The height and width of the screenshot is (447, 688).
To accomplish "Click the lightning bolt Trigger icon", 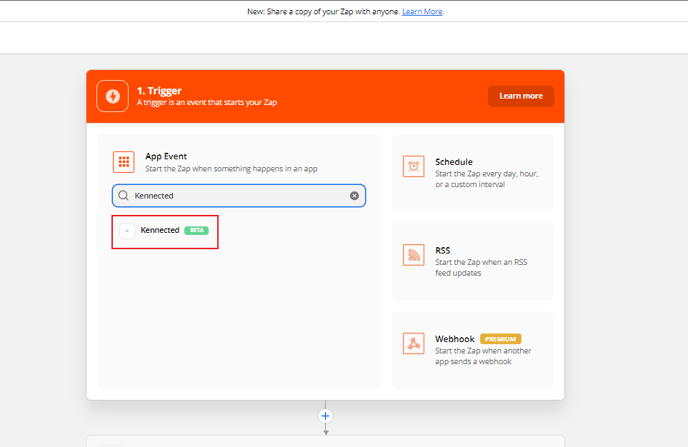I will [112, 96].
